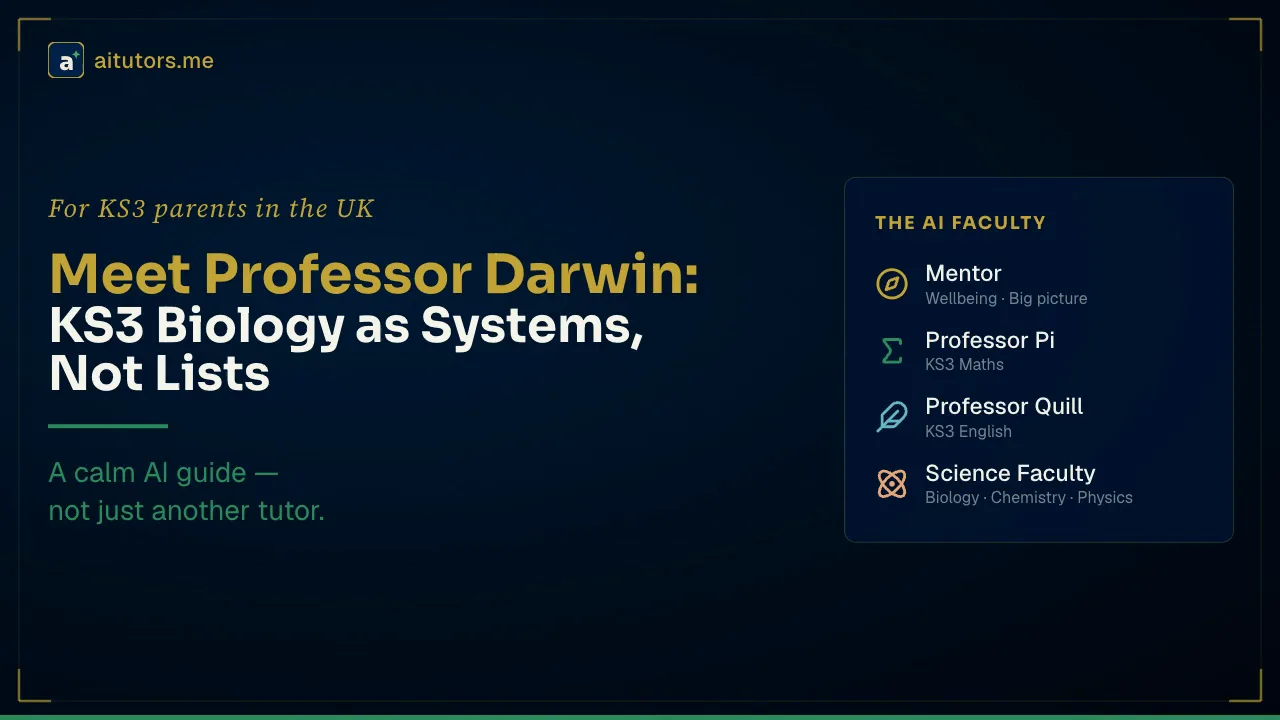This screenshot has width=1280, height=720.
Task: Click 'Wellbeing · Big picture' subtitle
Action: pyautogui.click(x=1006, y=298)
